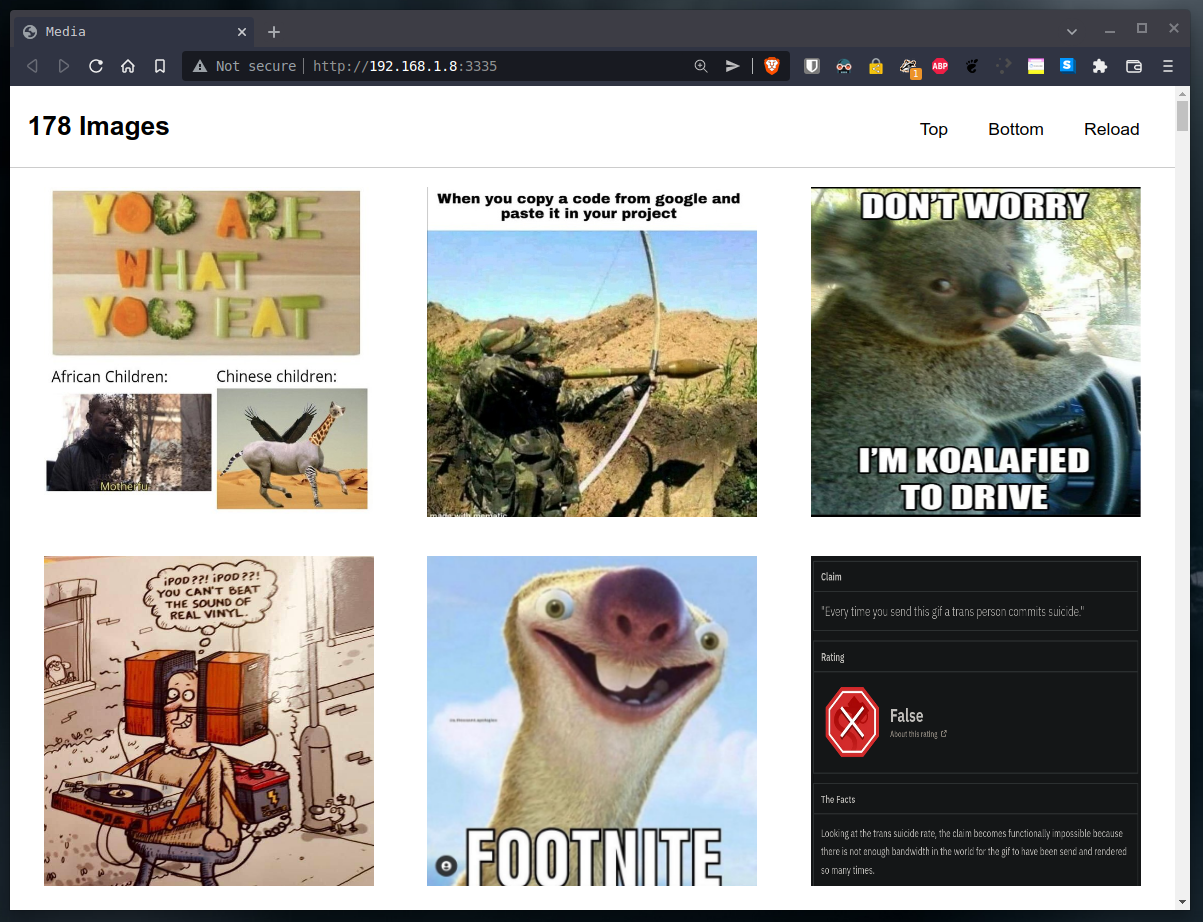
Task: Close the browser window
Action: click(1174, 29)
